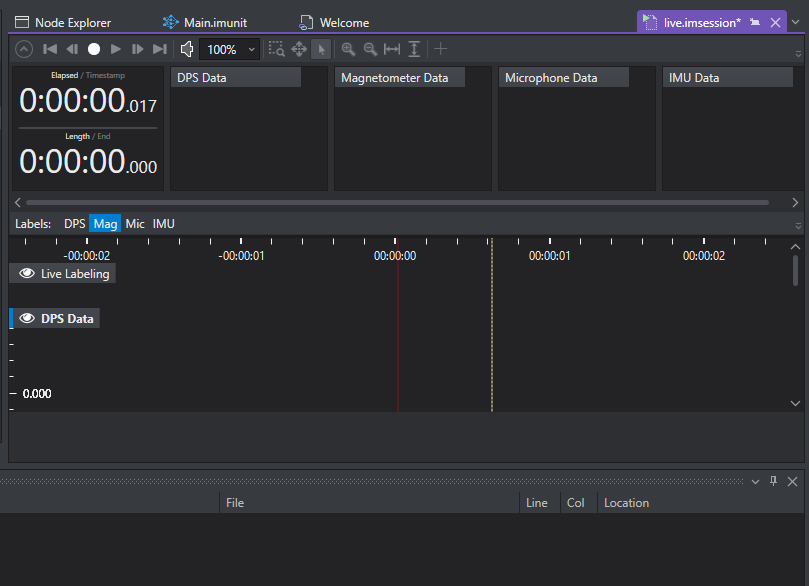Toggle the Mag label
Screen dimensions: 809x586
click(105, 223)
